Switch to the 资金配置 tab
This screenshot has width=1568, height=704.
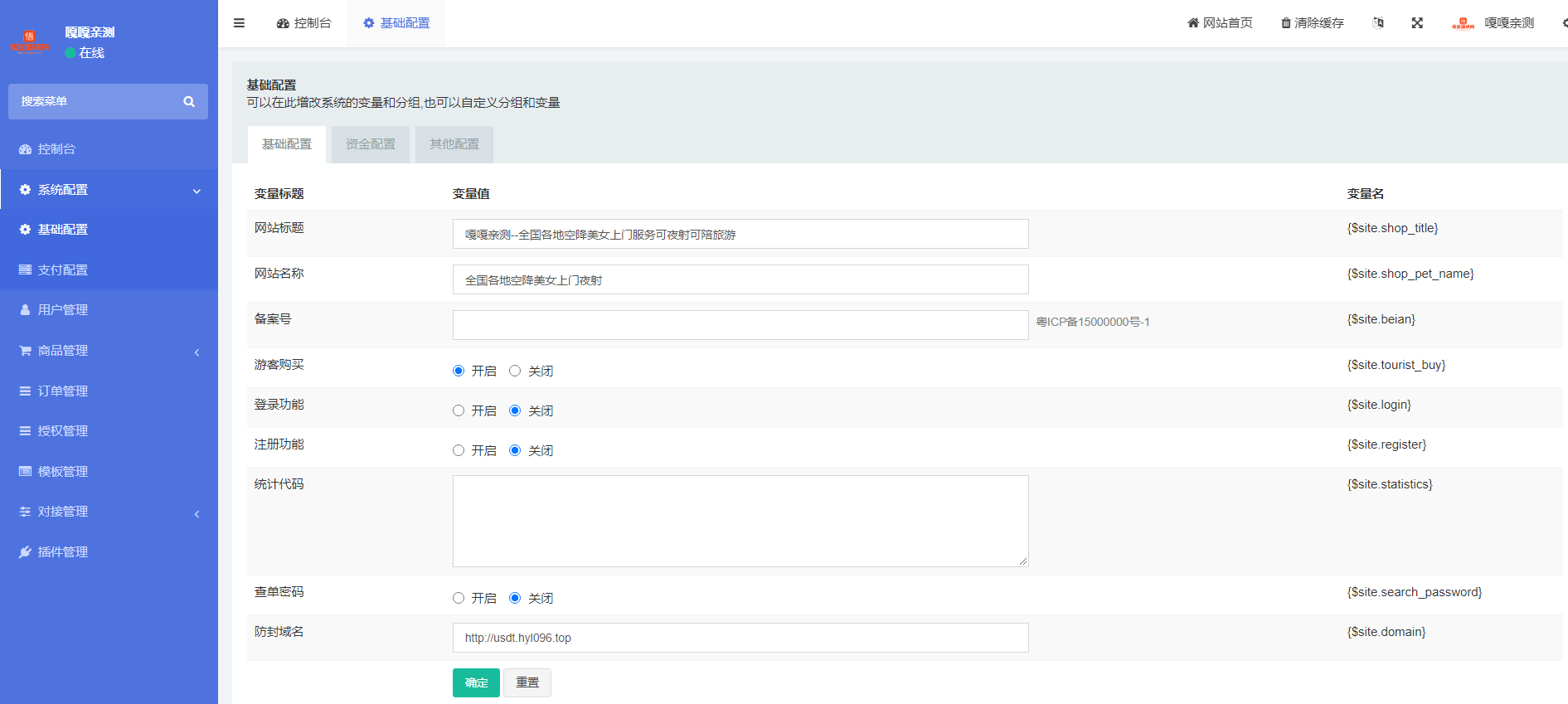[x=371, y=144]
